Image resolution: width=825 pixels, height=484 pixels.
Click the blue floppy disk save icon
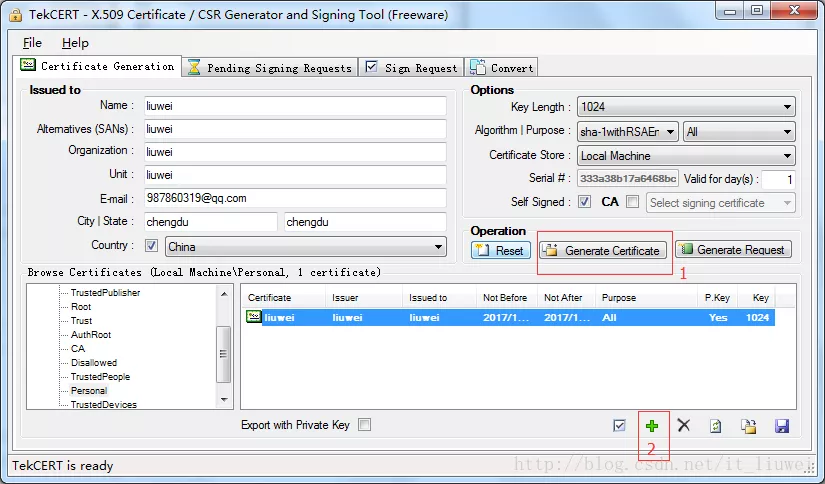pyautogui.click(x=782, y=426)
